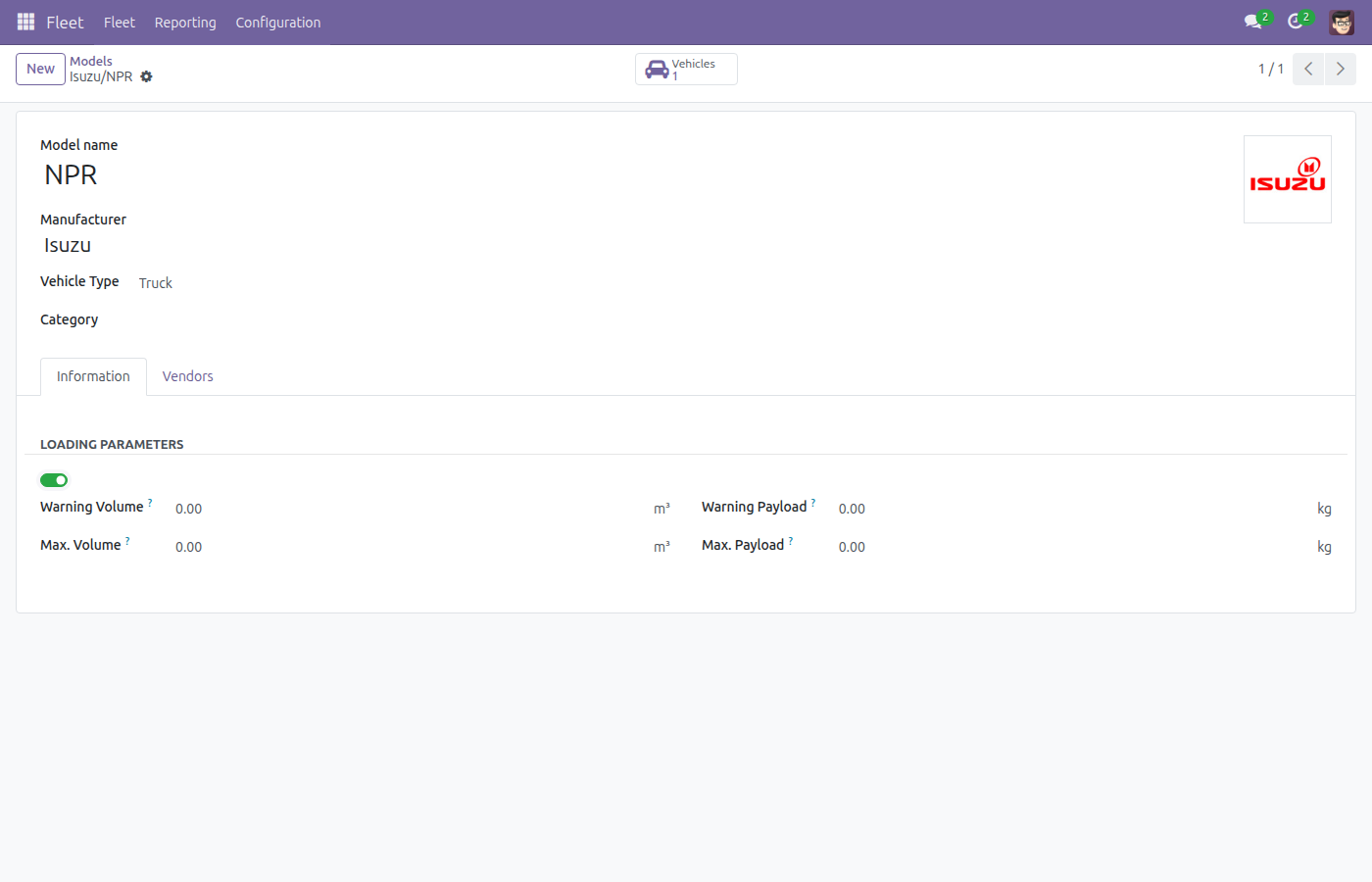Click the Isuzu logo image

1288,179
